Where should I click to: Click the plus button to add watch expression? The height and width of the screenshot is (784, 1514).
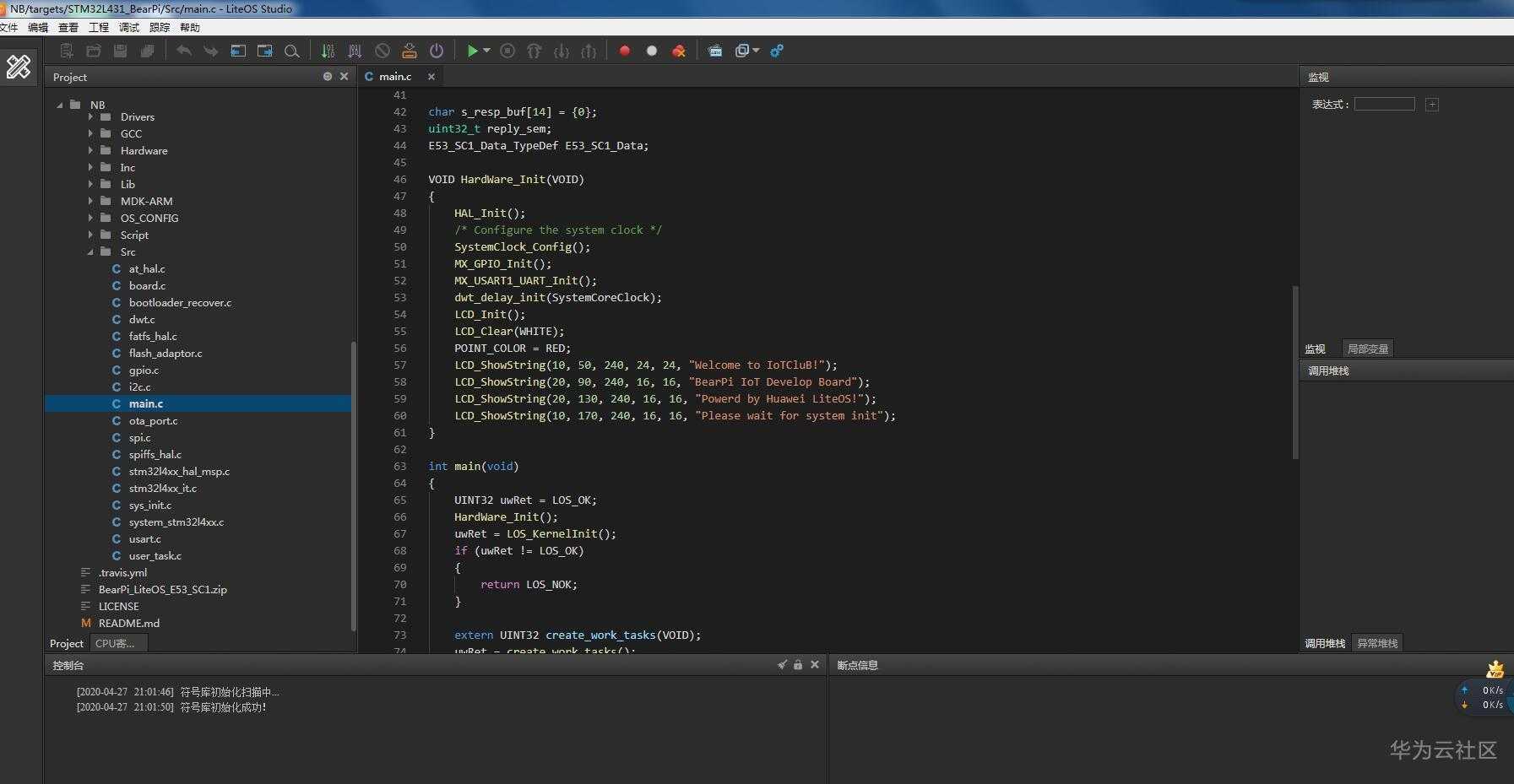coord(1431,105)
